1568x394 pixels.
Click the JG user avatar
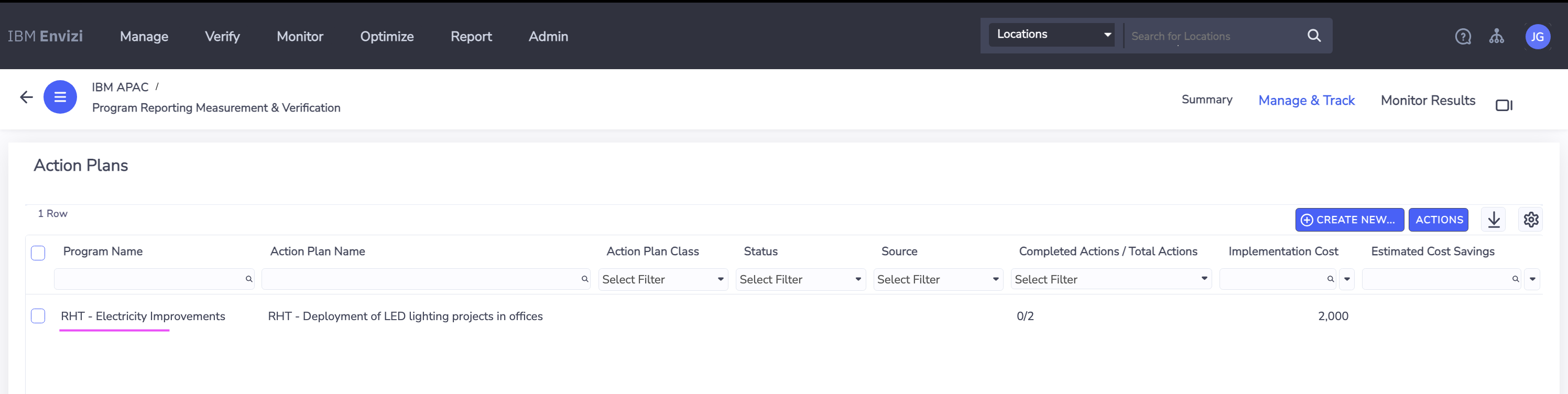[x=1537, y=37]
